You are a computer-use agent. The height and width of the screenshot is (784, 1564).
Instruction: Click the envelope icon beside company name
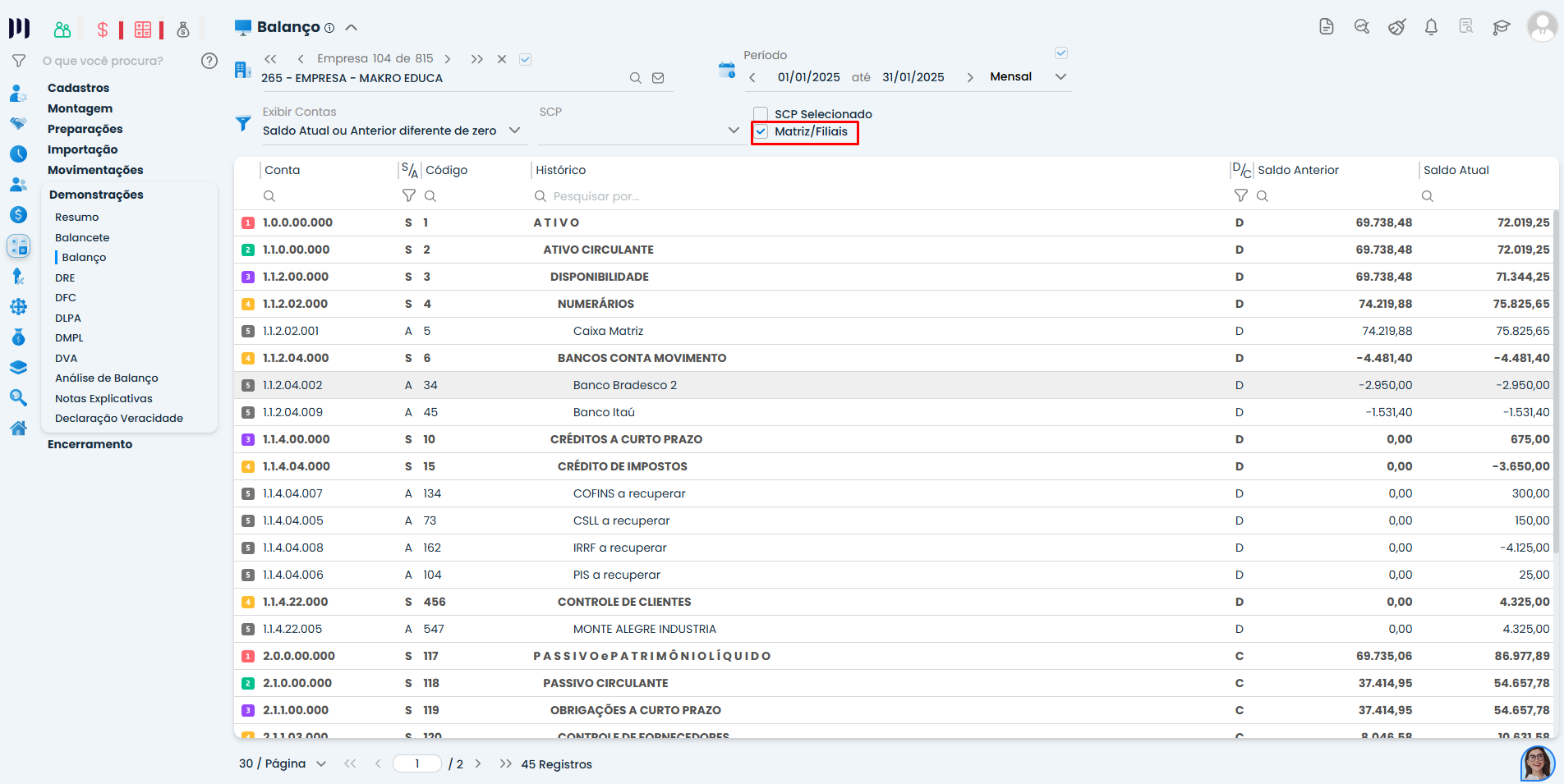658,78
